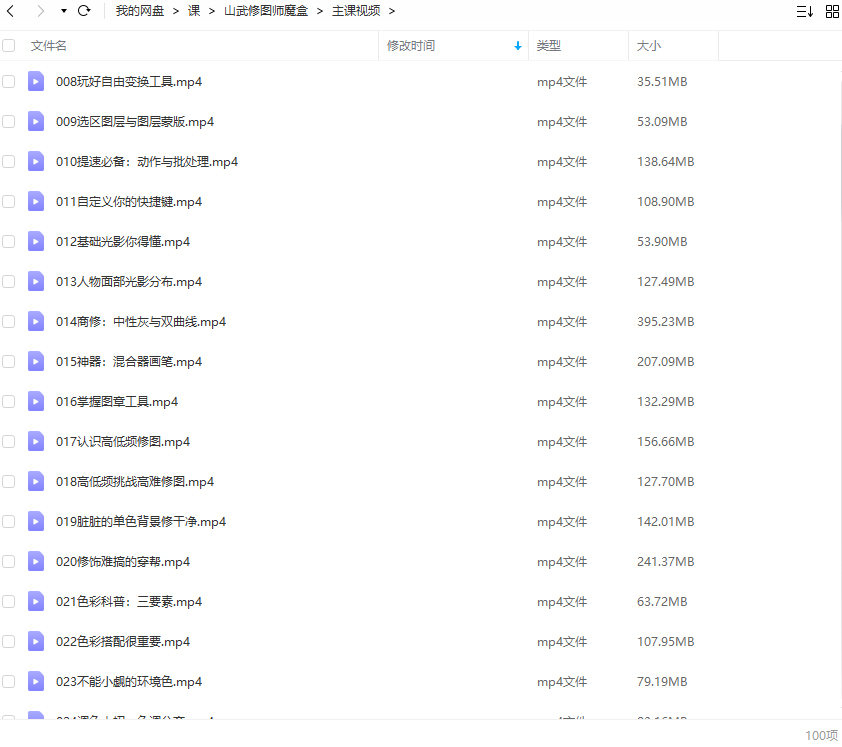Click mp4文件 type in 015神器 row

[562, 361]
